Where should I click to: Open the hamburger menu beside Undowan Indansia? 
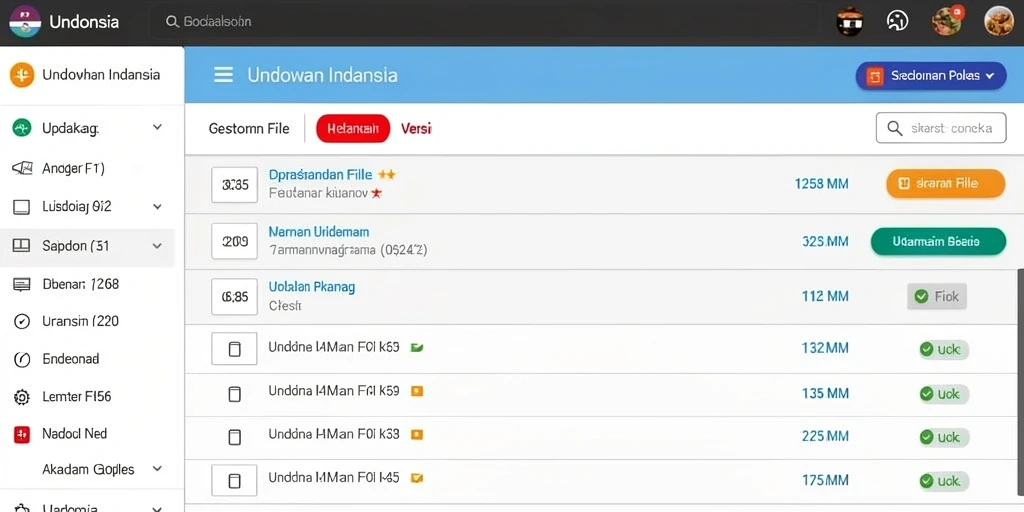pyautogui.click(x=223, y=75)
